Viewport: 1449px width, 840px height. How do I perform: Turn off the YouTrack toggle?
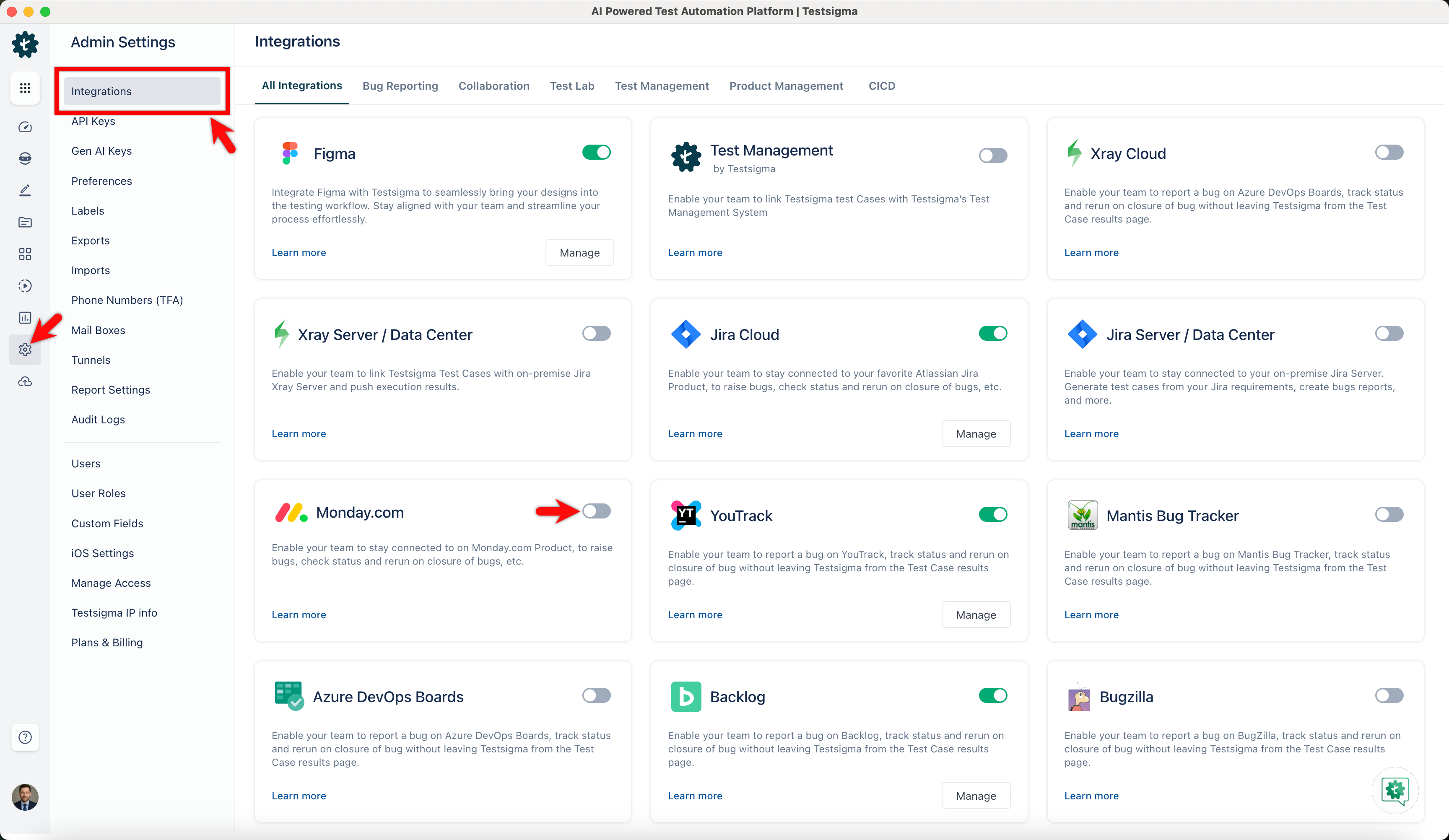pos(992,515)
